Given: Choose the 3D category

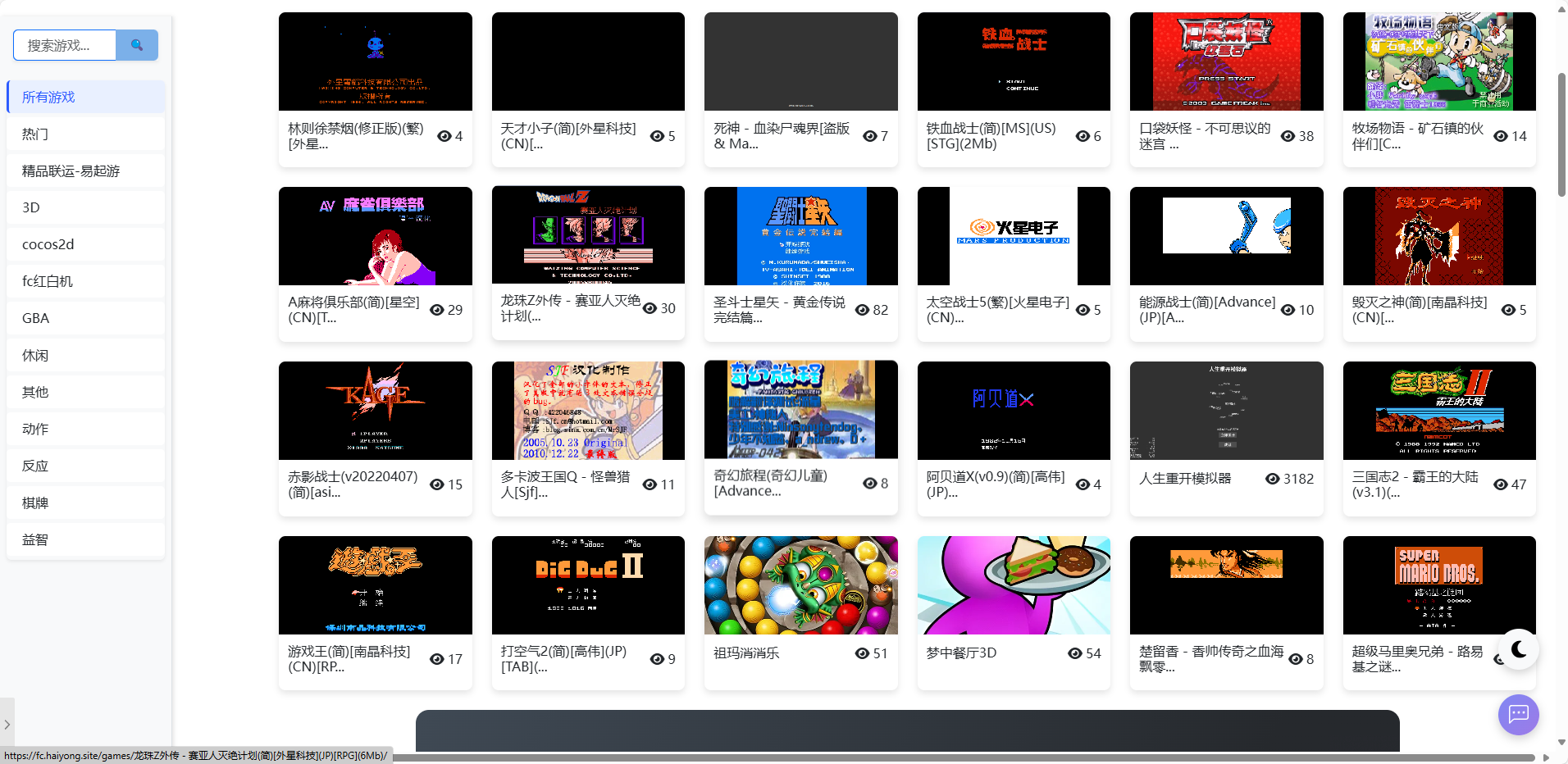Looking at the screenshot, I should pos(86,207).
